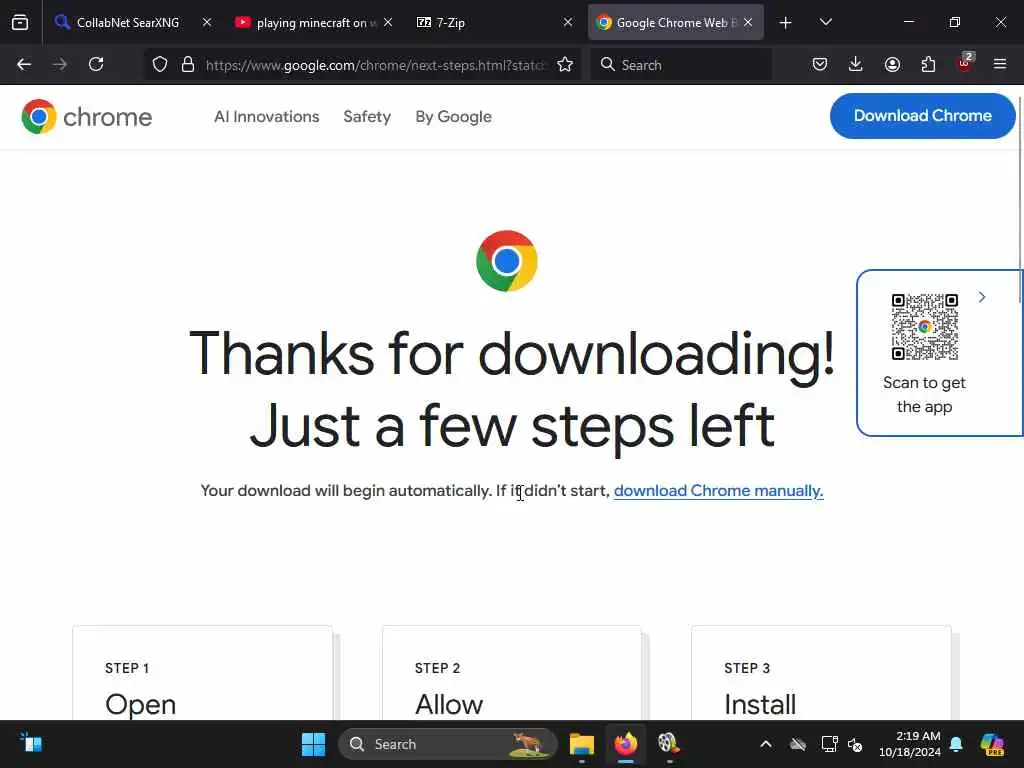The width and height of the screenshot is (1024, 768).
Task: Launch Copilot preview from taskbar
Action: tap(992, 744)
